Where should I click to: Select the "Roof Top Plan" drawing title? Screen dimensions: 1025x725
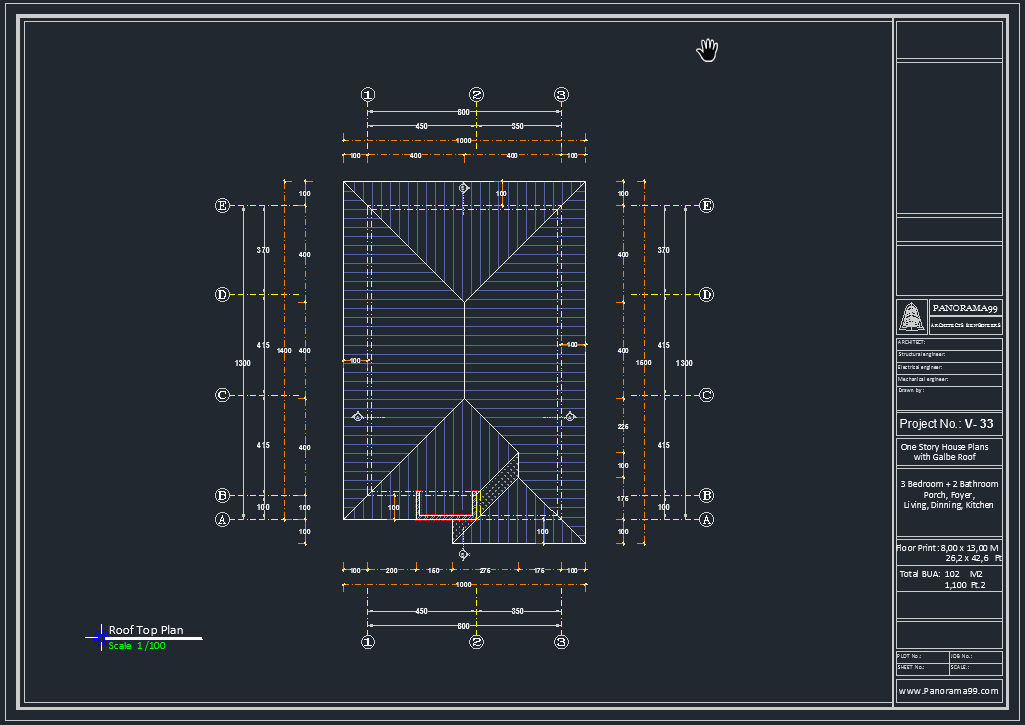146,630
